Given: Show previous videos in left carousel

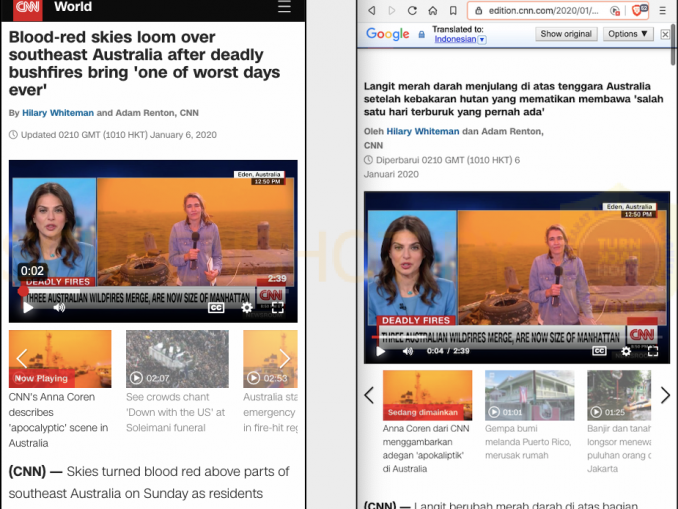Looking at the screenshot, I should [x=22, y=358].
